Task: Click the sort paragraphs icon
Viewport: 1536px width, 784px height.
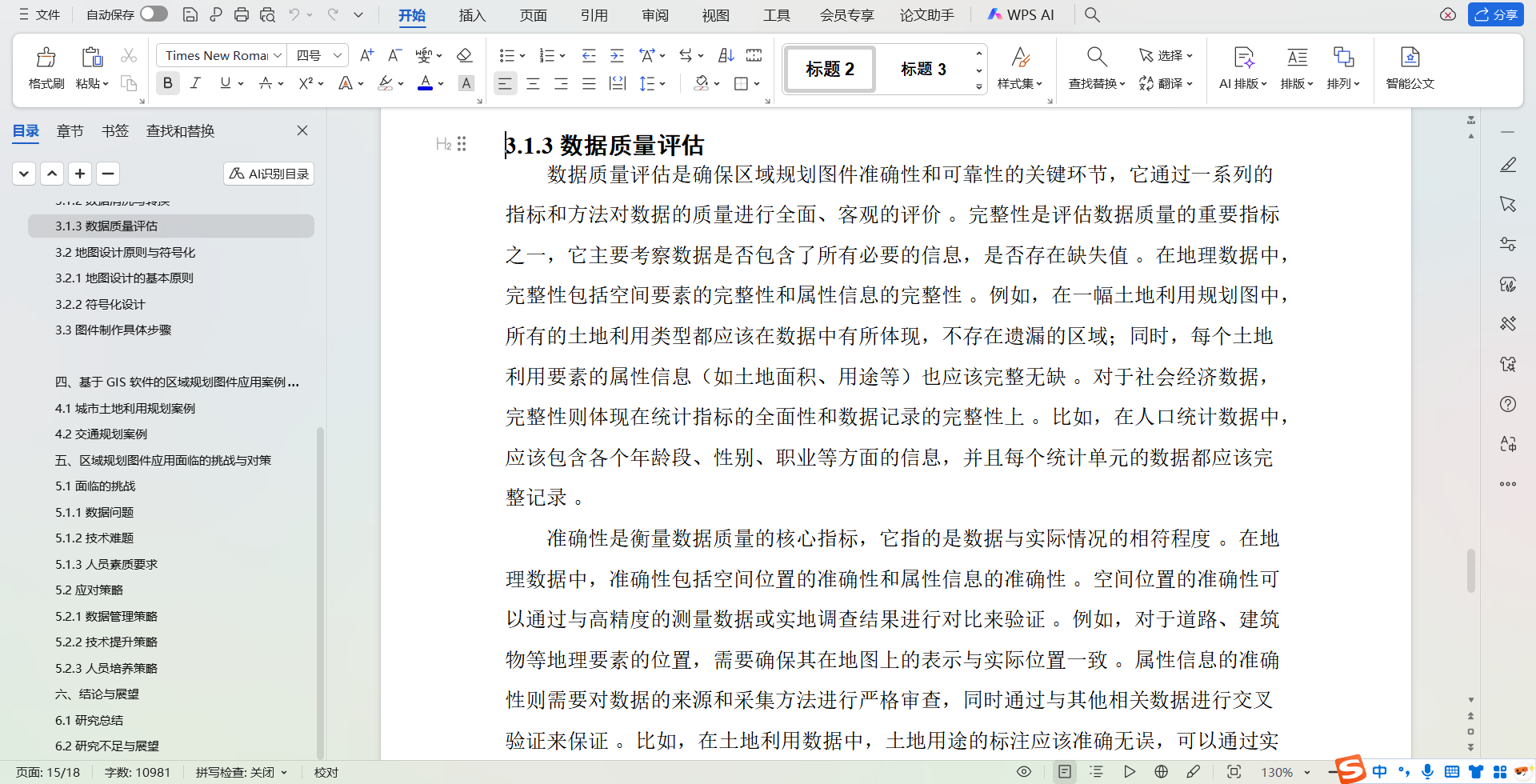Action: 726,54
